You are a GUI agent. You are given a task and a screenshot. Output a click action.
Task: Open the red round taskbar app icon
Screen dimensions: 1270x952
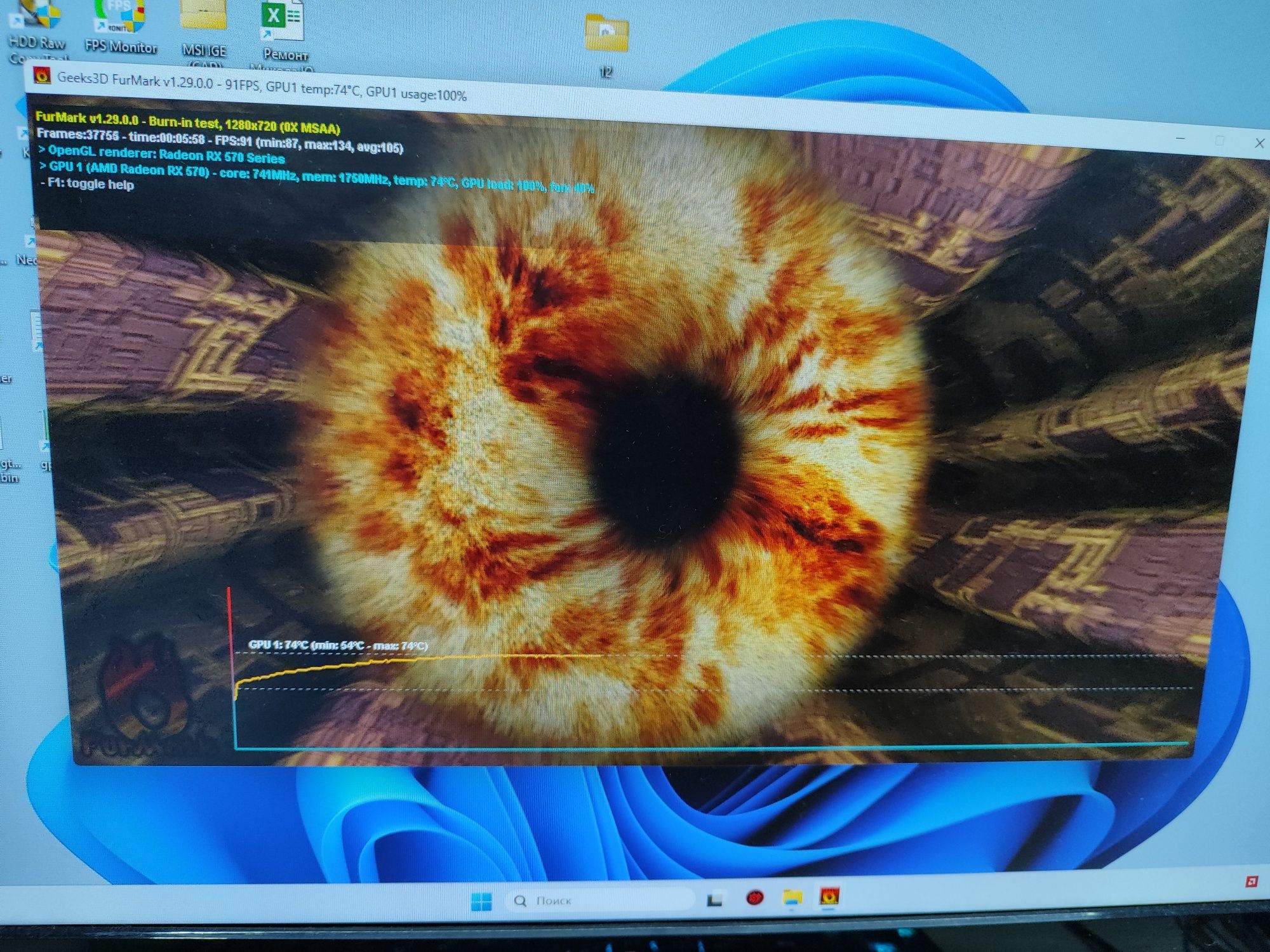pos(754,898)
